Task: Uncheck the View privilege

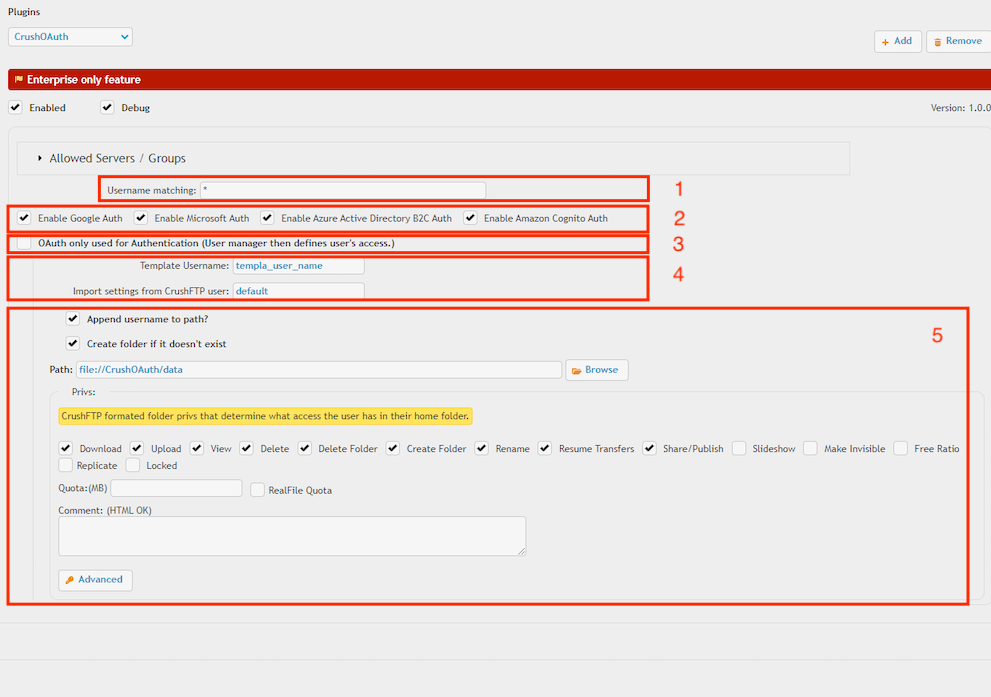Action: [x=197, y=448]
